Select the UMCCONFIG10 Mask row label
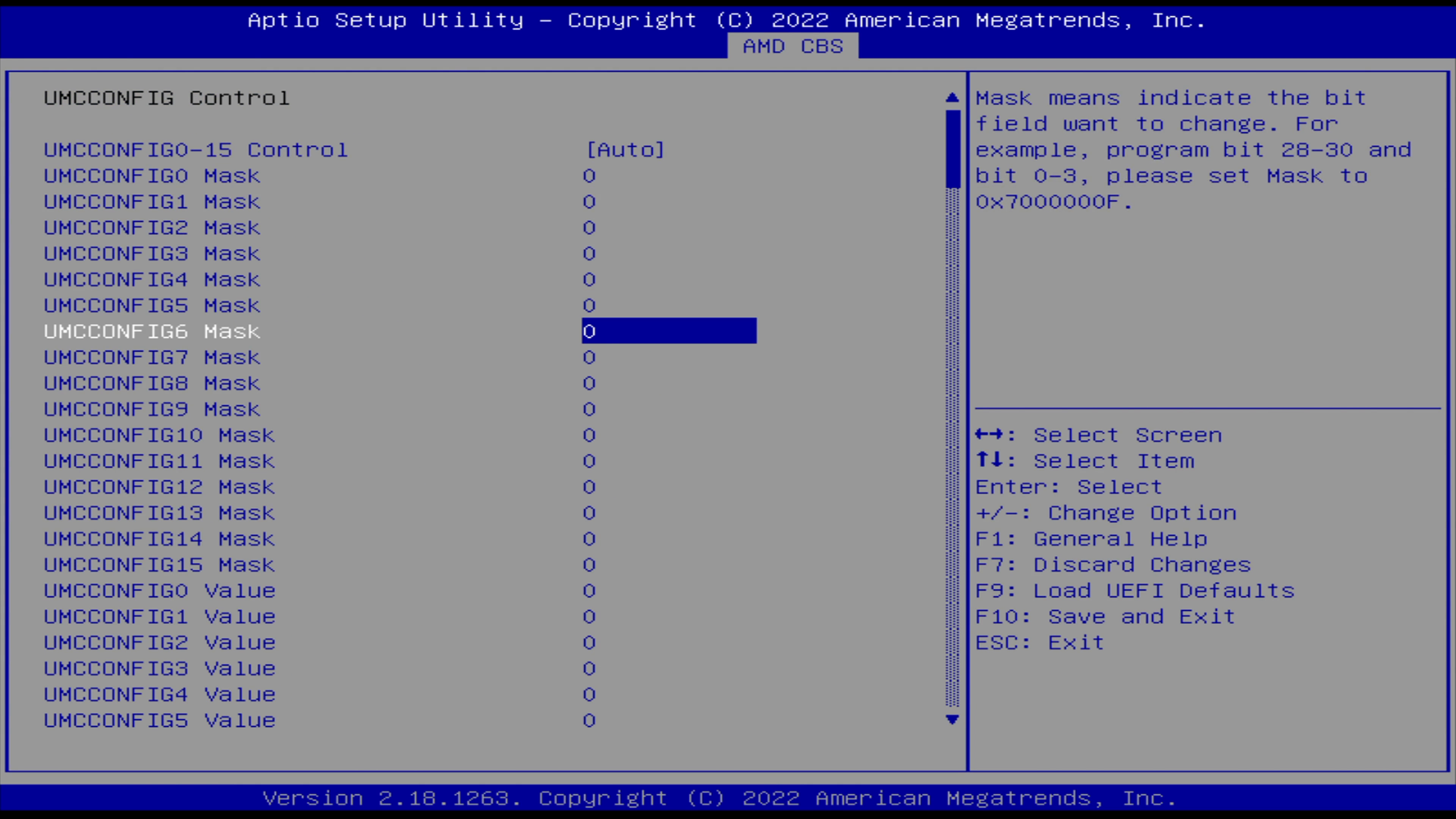Image resolution: width=1456 pixels, height=819 pixels. pos(159,435)
